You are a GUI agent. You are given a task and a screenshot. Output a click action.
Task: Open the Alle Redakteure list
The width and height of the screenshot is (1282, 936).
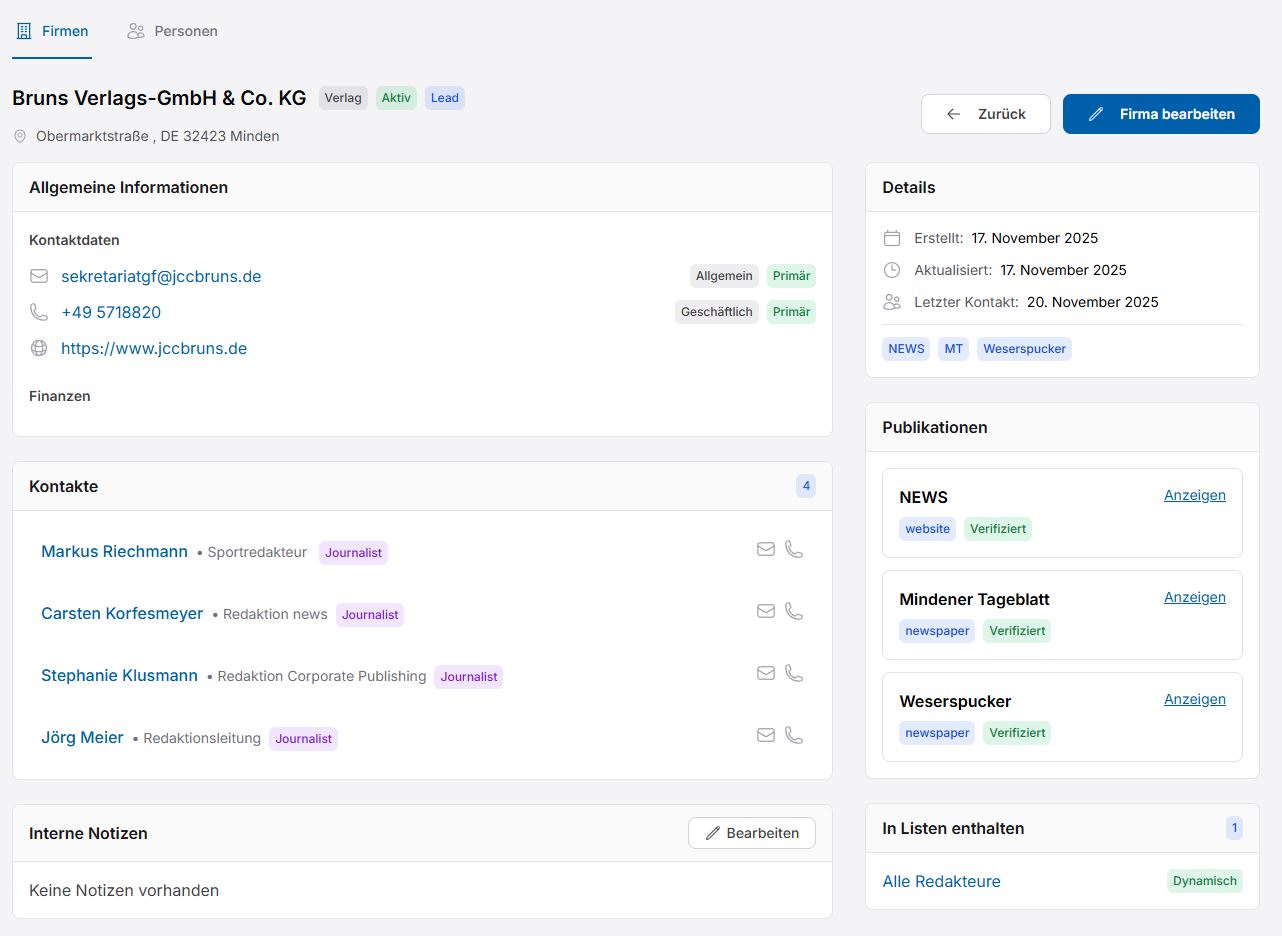point(941,881)
